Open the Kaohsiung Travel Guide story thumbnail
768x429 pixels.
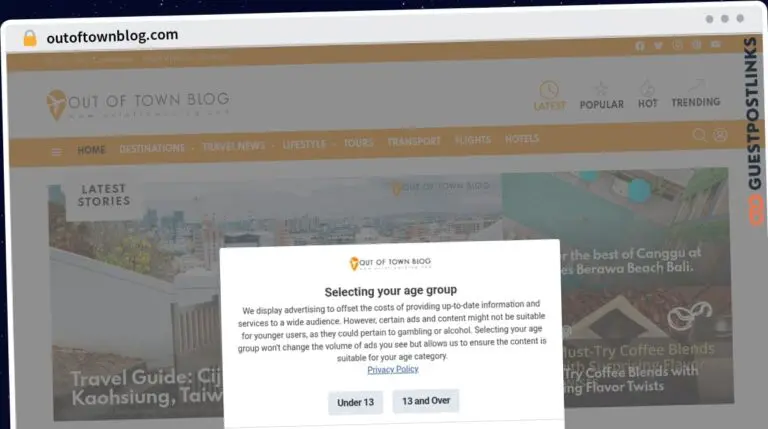[x=137, y=299]
